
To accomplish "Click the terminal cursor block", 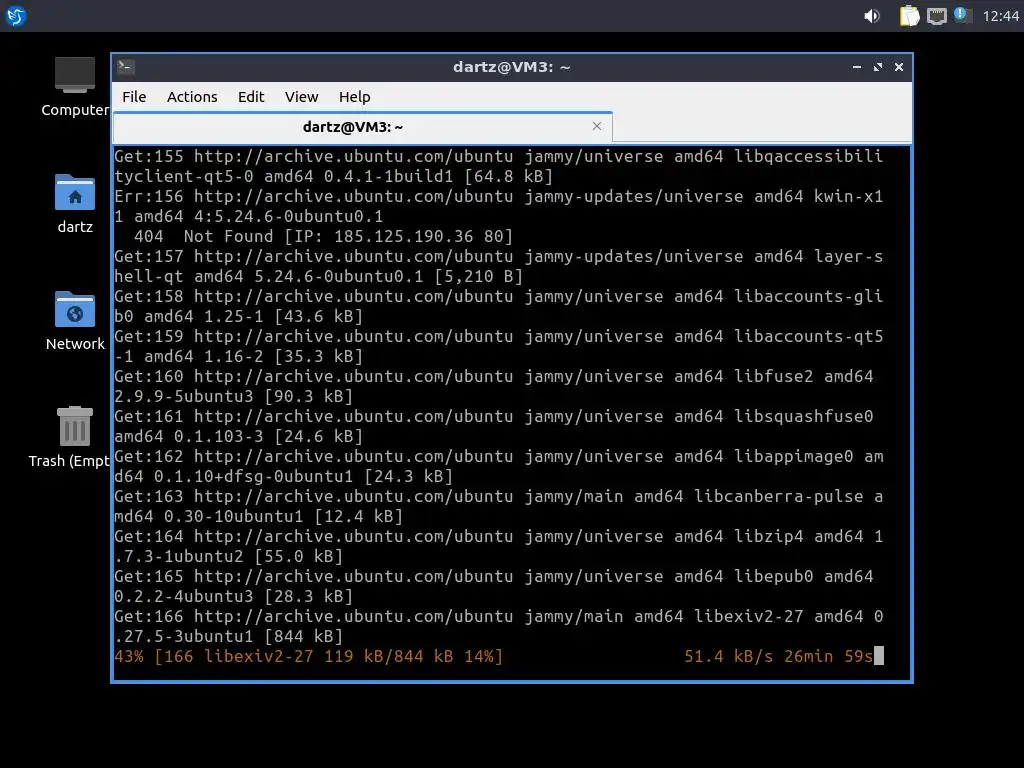I will coord(879,656).
